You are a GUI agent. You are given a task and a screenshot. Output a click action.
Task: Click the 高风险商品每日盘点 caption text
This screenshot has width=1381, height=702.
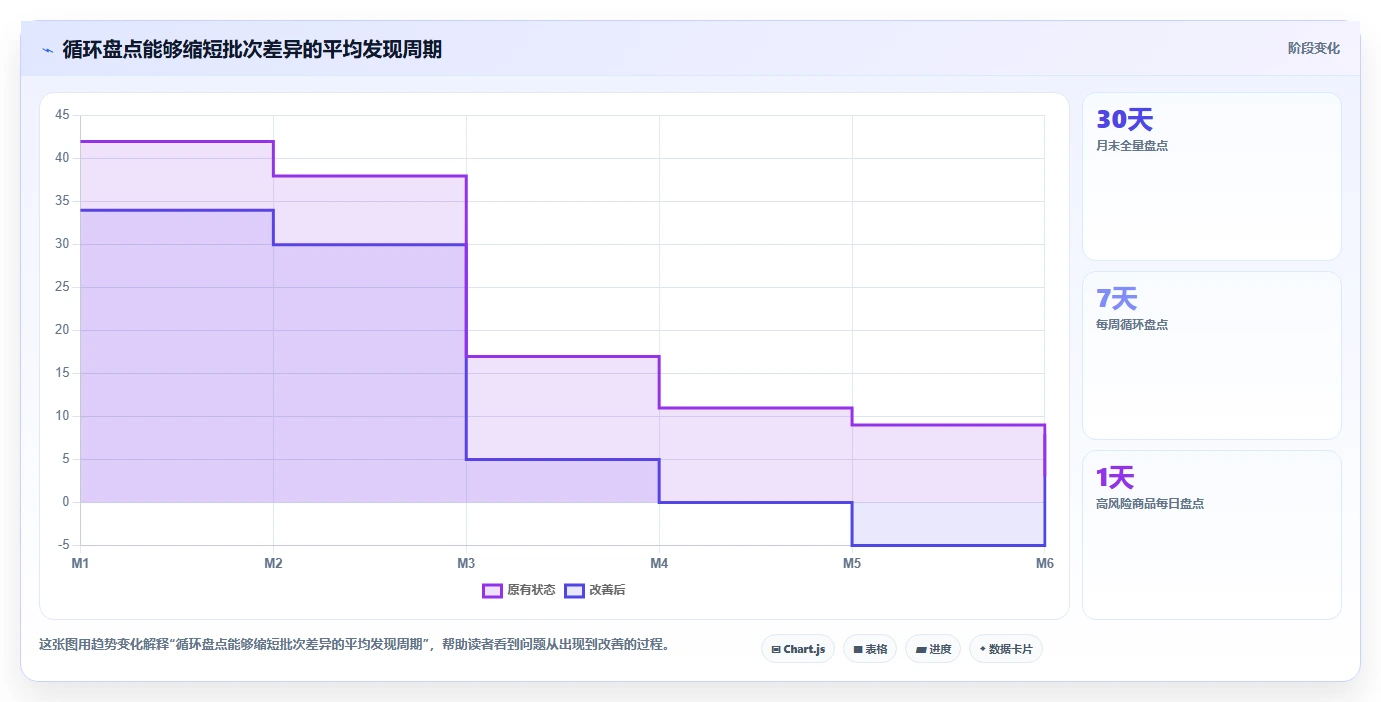tap(1150, 503)
